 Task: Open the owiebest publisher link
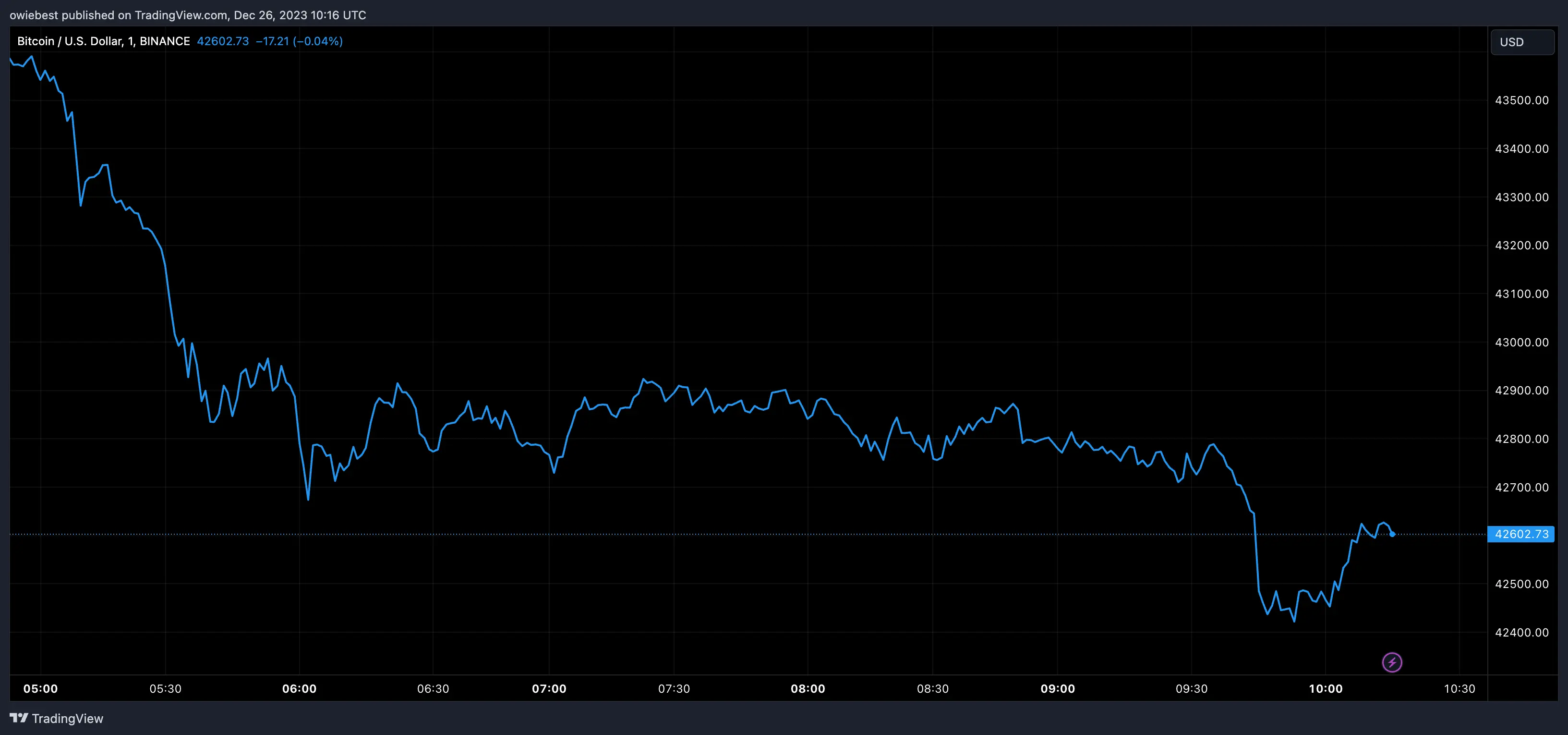(34, 14)
